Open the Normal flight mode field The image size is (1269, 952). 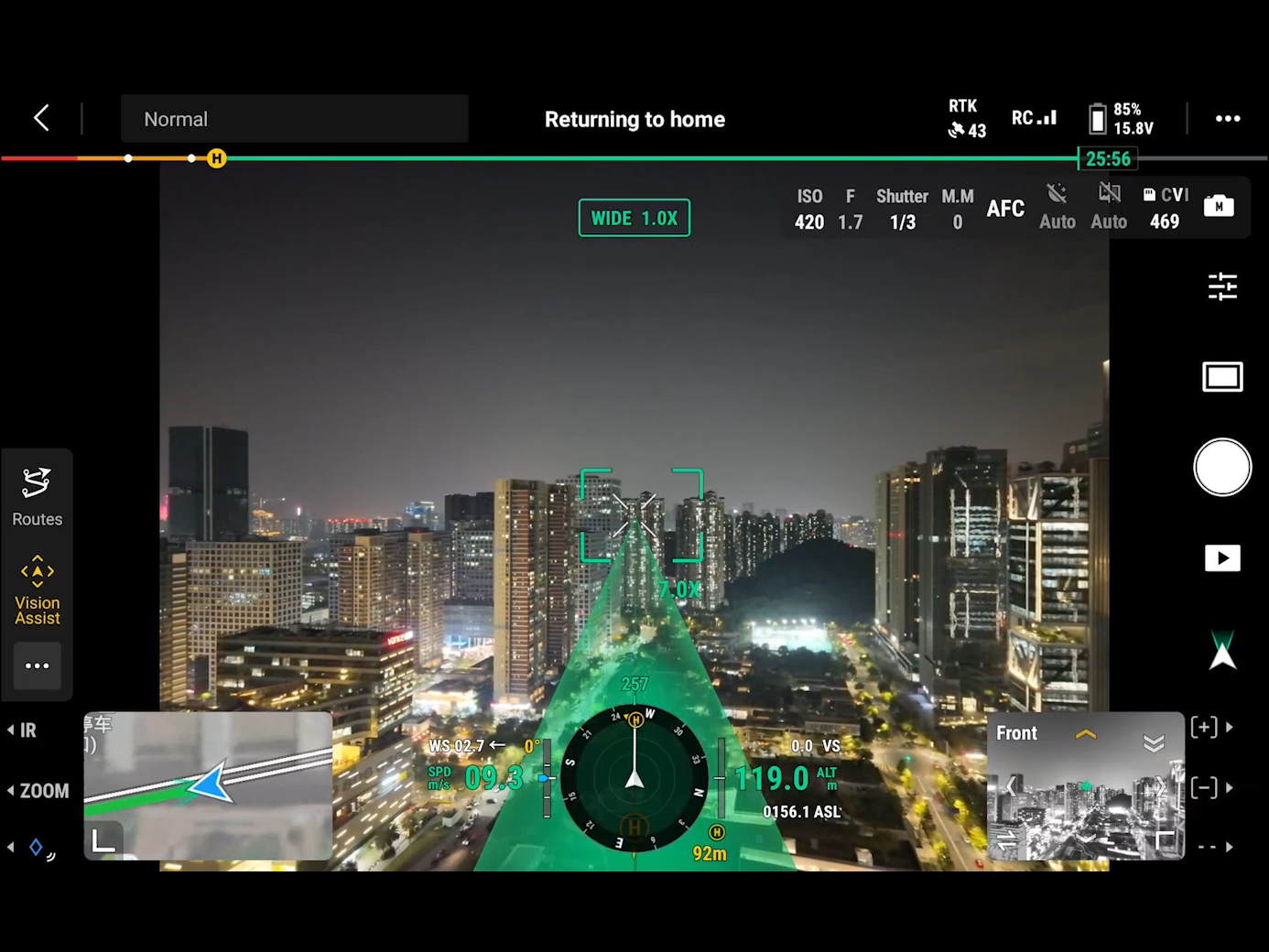tap(294, 119)
